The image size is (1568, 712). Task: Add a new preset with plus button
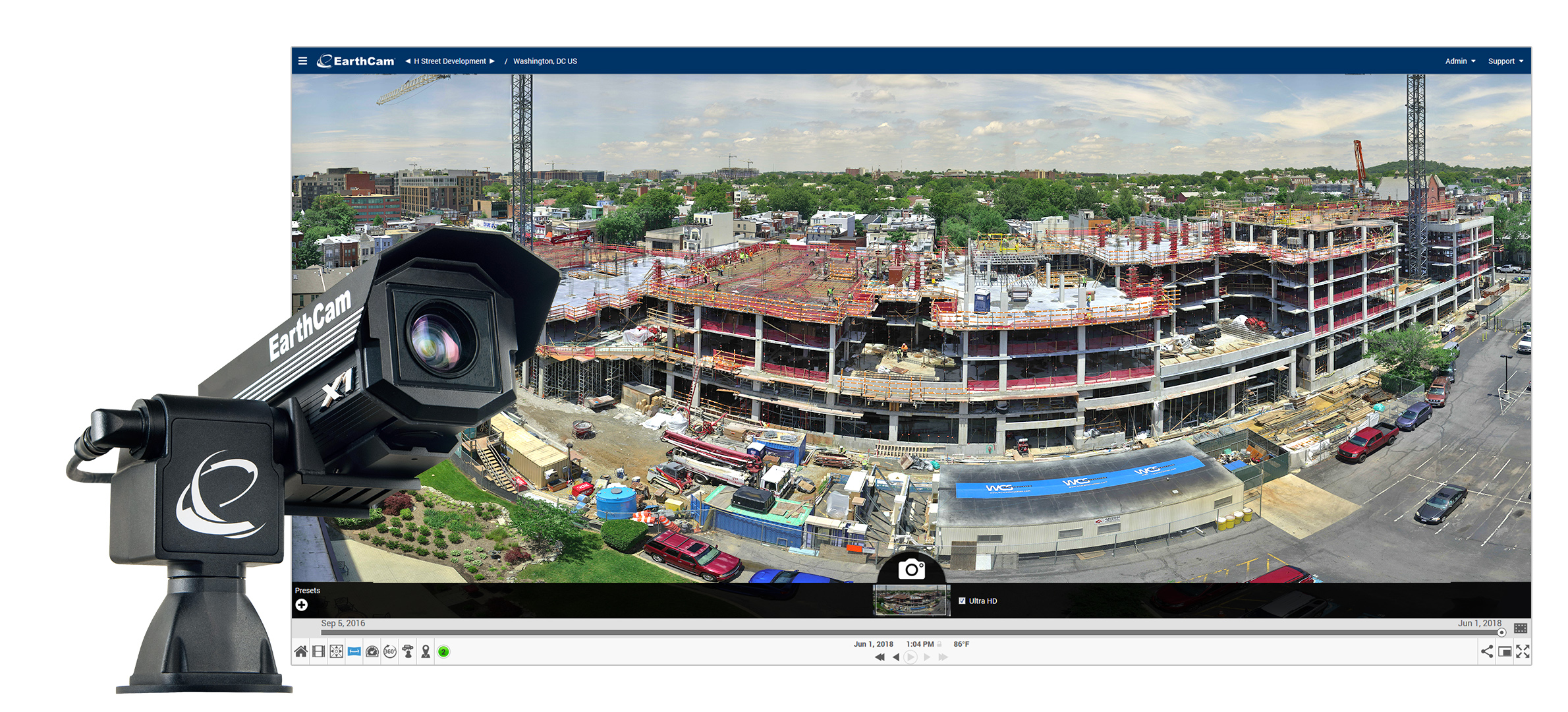click(x=302, y=605)
